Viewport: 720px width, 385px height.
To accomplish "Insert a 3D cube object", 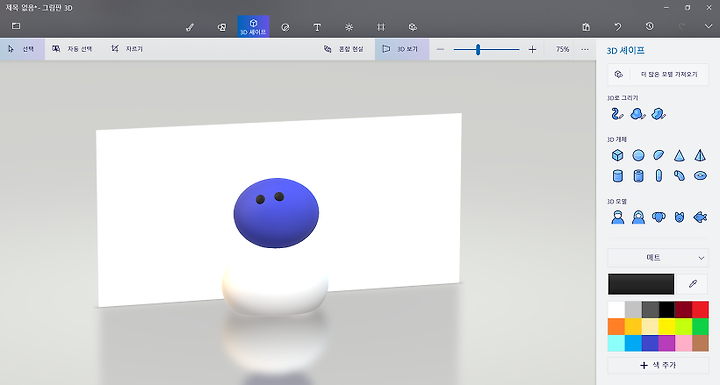I will click(x=618, y=155).
